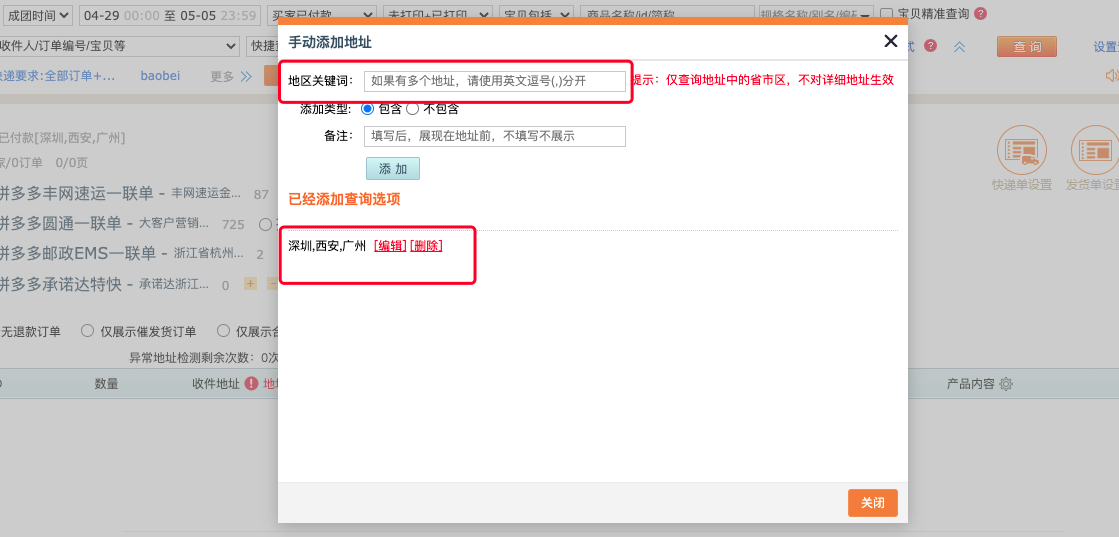
Task: Click the 添加 button in the dialog
Action: (393, 169)
